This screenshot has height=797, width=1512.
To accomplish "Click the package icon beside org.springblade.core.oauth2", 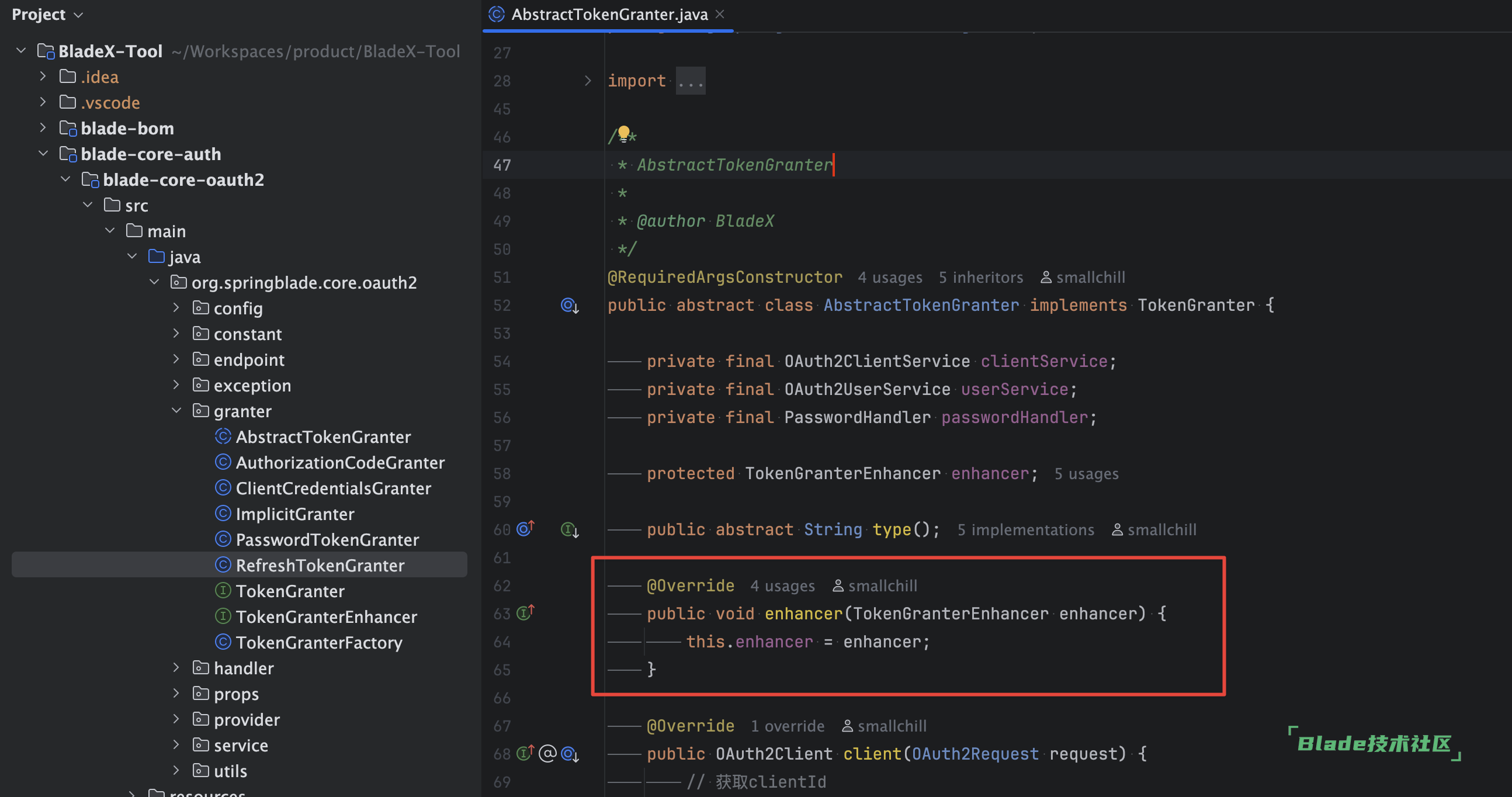I will coord(178,282).
